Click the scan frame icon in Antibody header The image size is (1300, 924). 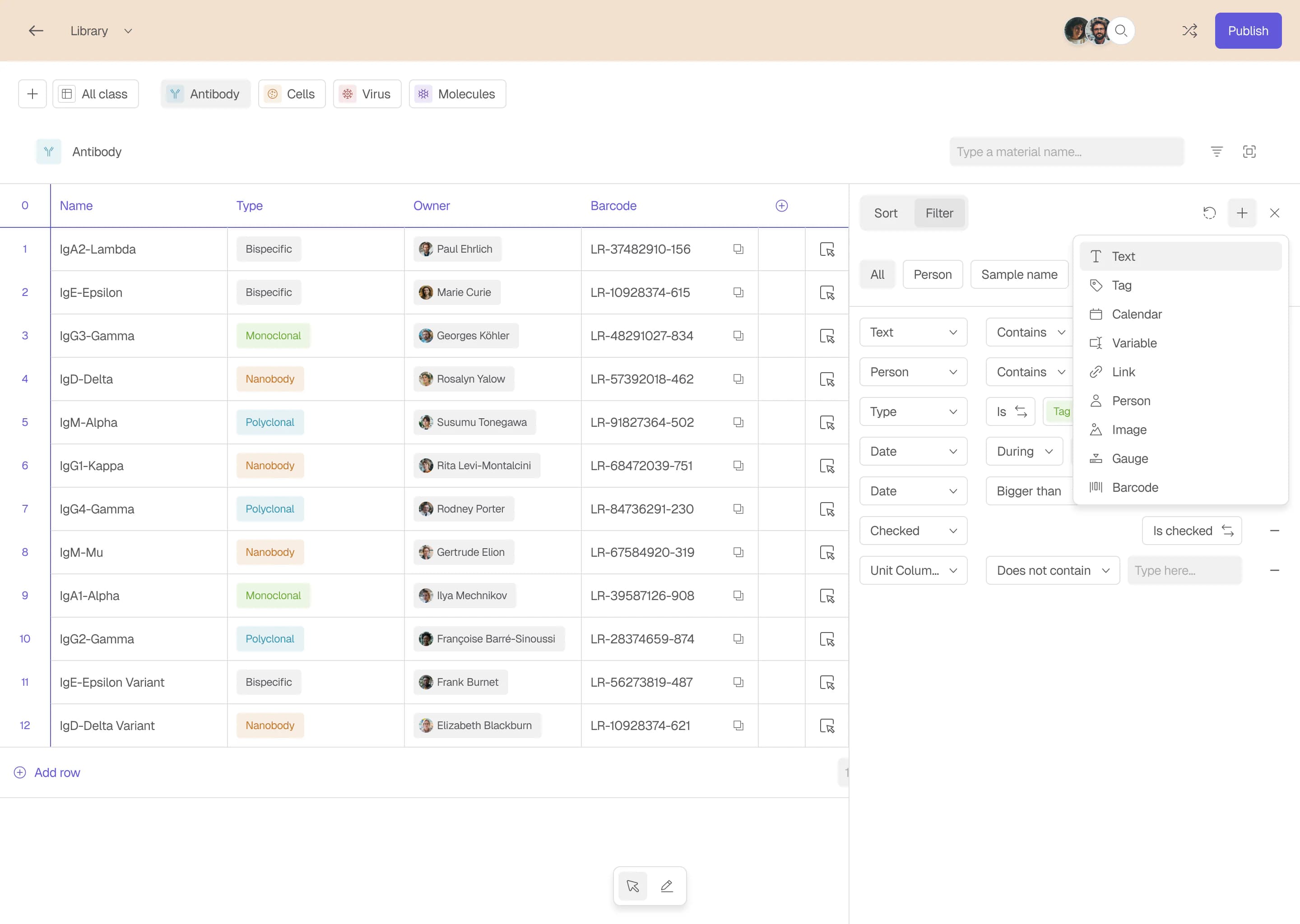tap(1249, 152)
